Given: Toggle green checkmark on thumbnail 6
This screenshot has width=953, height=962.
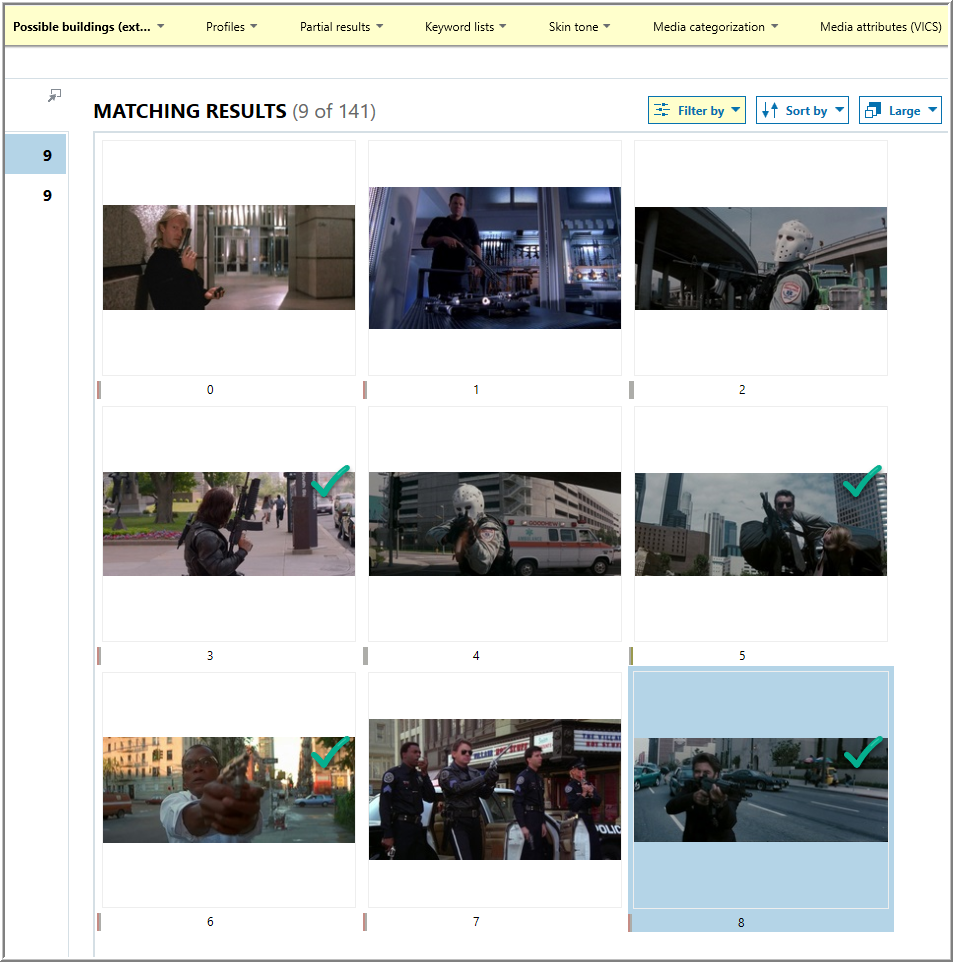Looking at the screenshot, I should [329, 752].
